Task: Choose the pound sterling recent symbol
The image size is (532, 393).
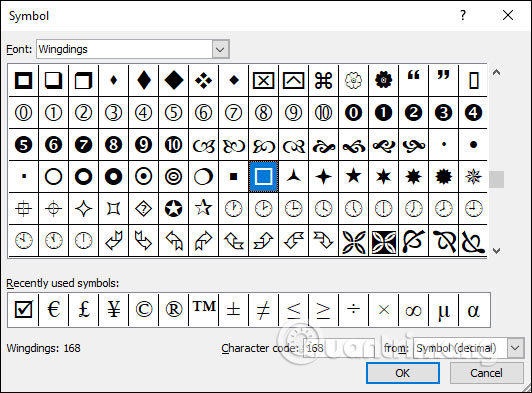Action: [x=83, y=310]
